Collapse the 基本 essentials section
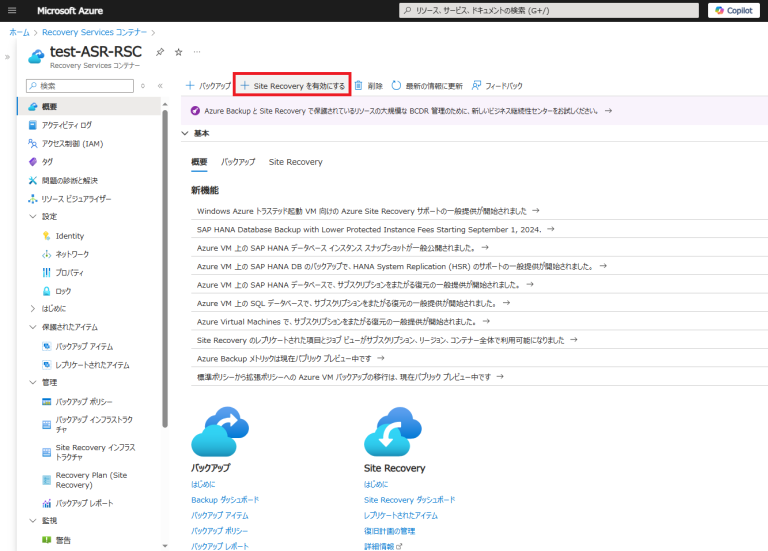768x551 pixels. tap(185, 132)
